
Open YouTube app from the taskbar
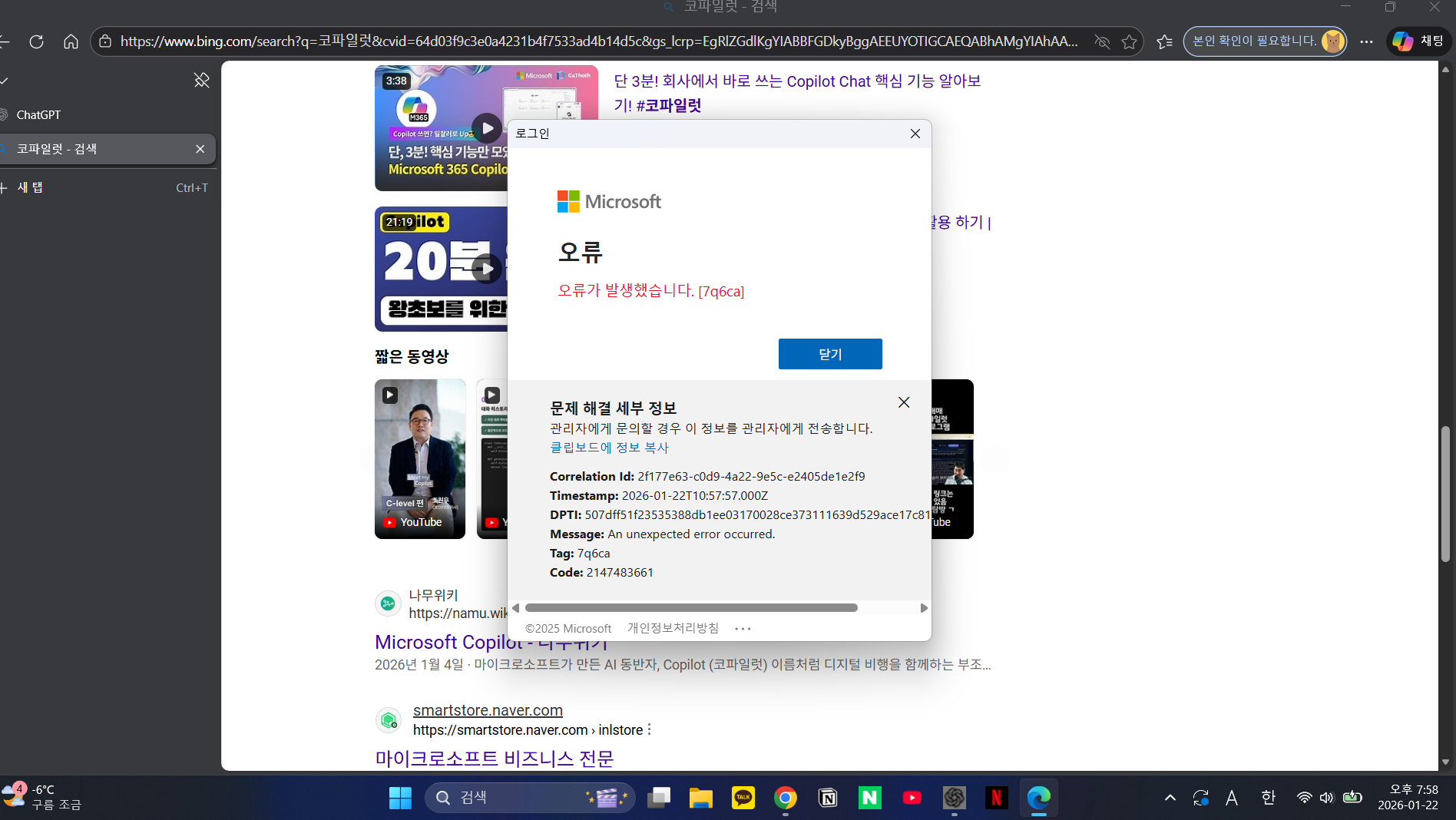tap(912, 798)
